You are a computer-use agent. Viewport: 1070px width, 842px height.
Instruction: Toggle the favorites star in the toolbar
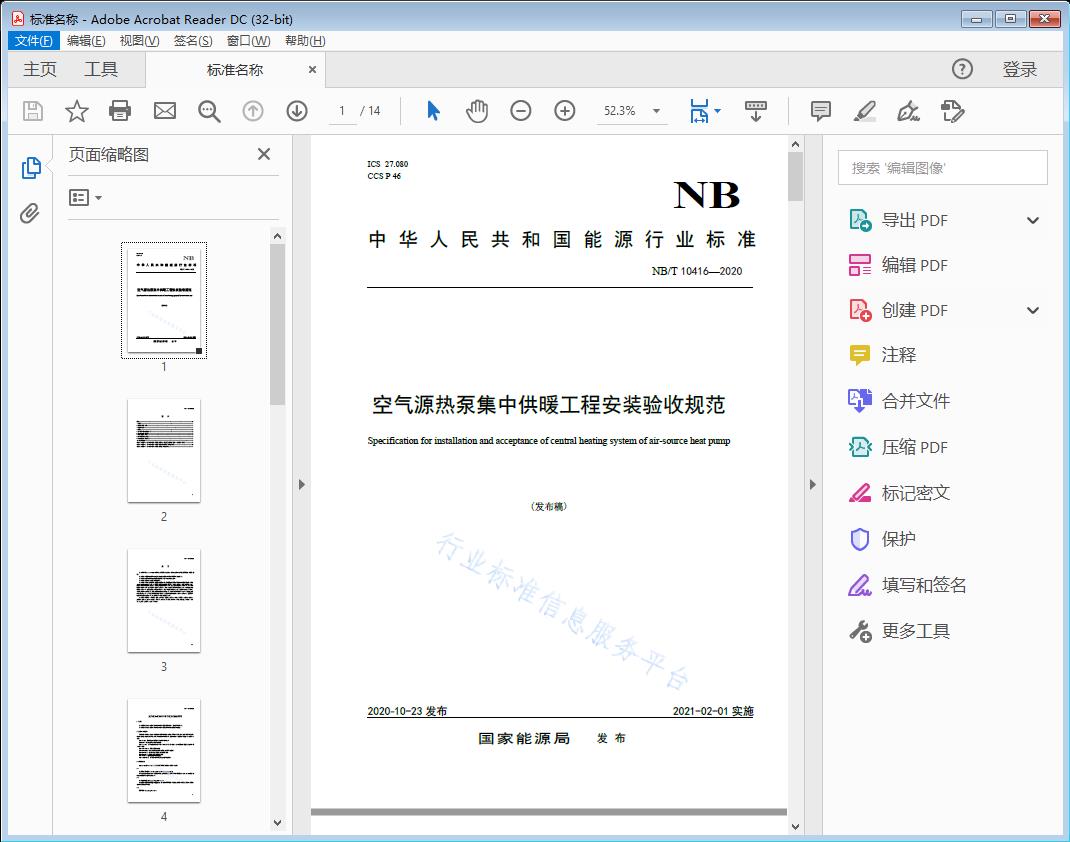click(x=76, y=111)
